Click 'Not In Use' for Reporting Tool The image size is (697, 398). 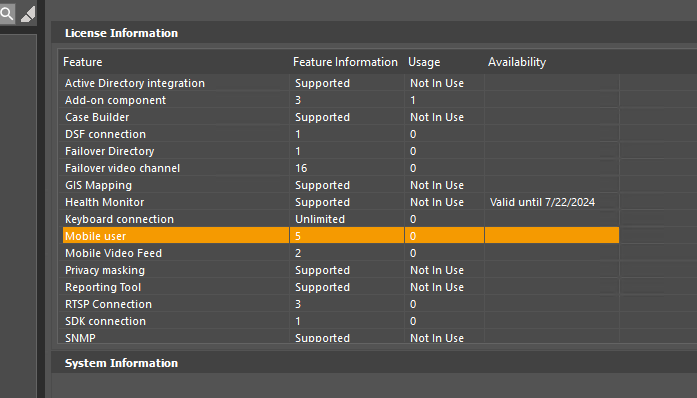click(x=437, y=287)
